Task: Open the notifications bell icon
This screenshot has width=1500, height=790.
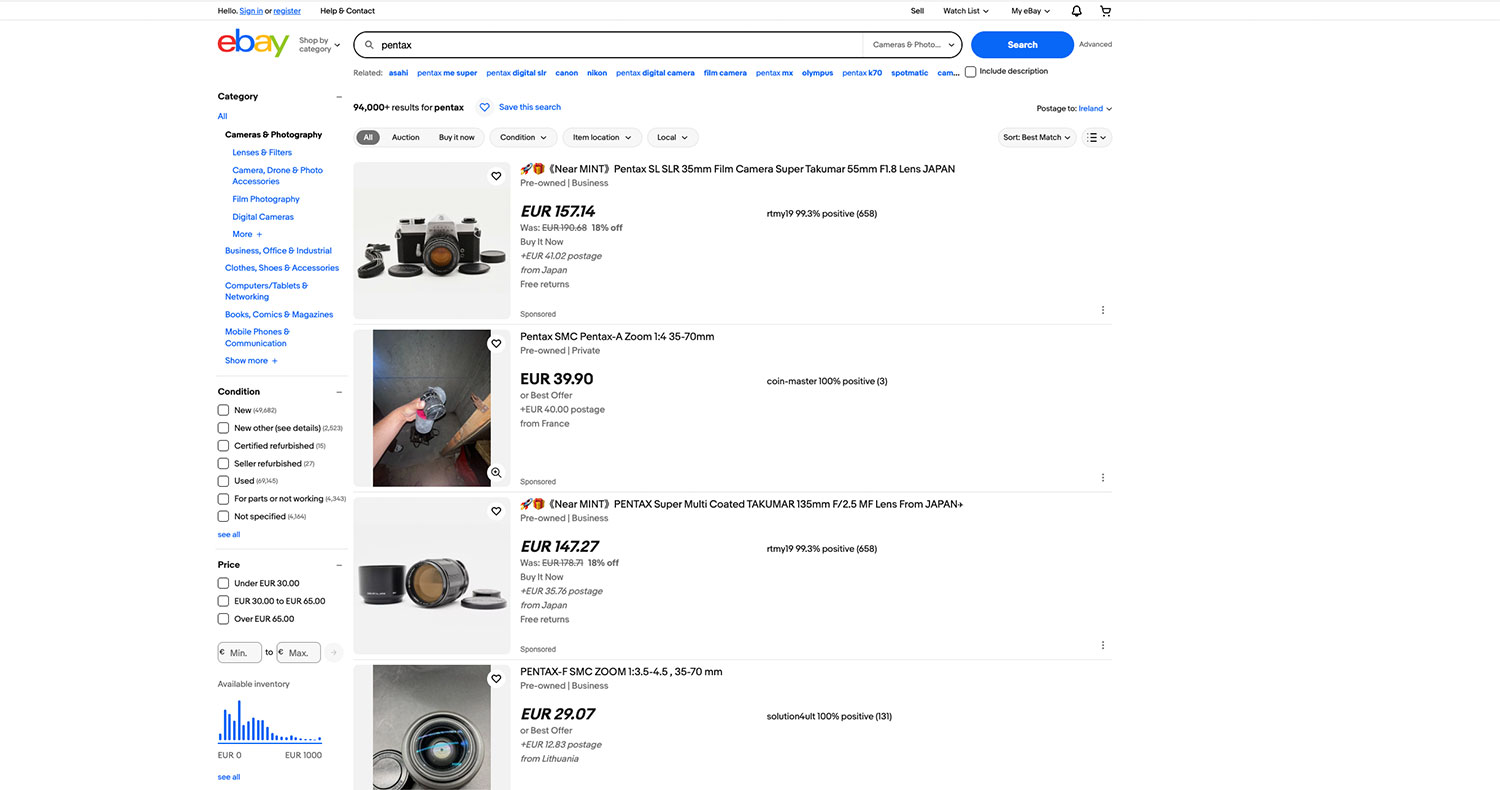Action: point(1077,11)
